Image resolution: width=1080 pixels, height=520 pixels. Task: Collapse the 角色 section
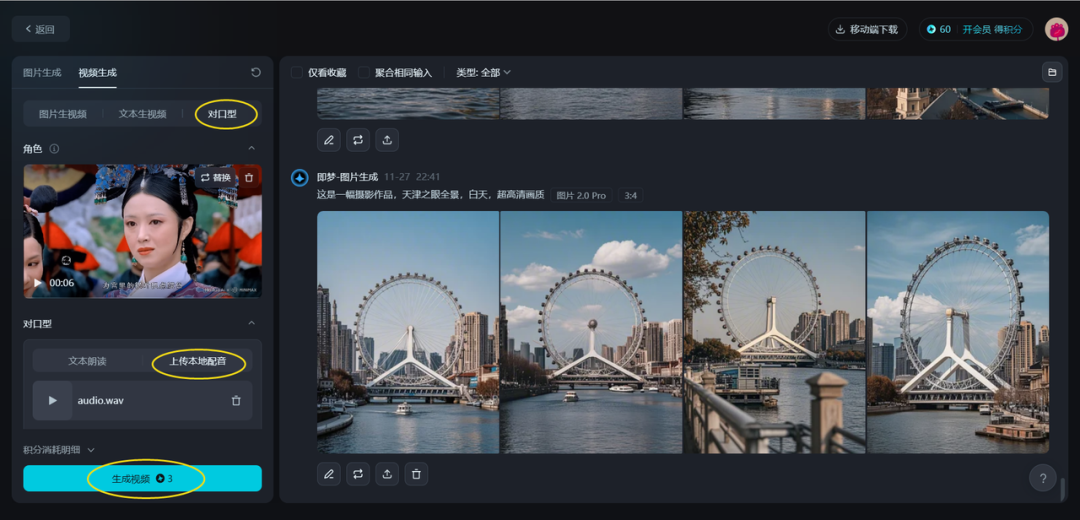[x=251, y=149]
